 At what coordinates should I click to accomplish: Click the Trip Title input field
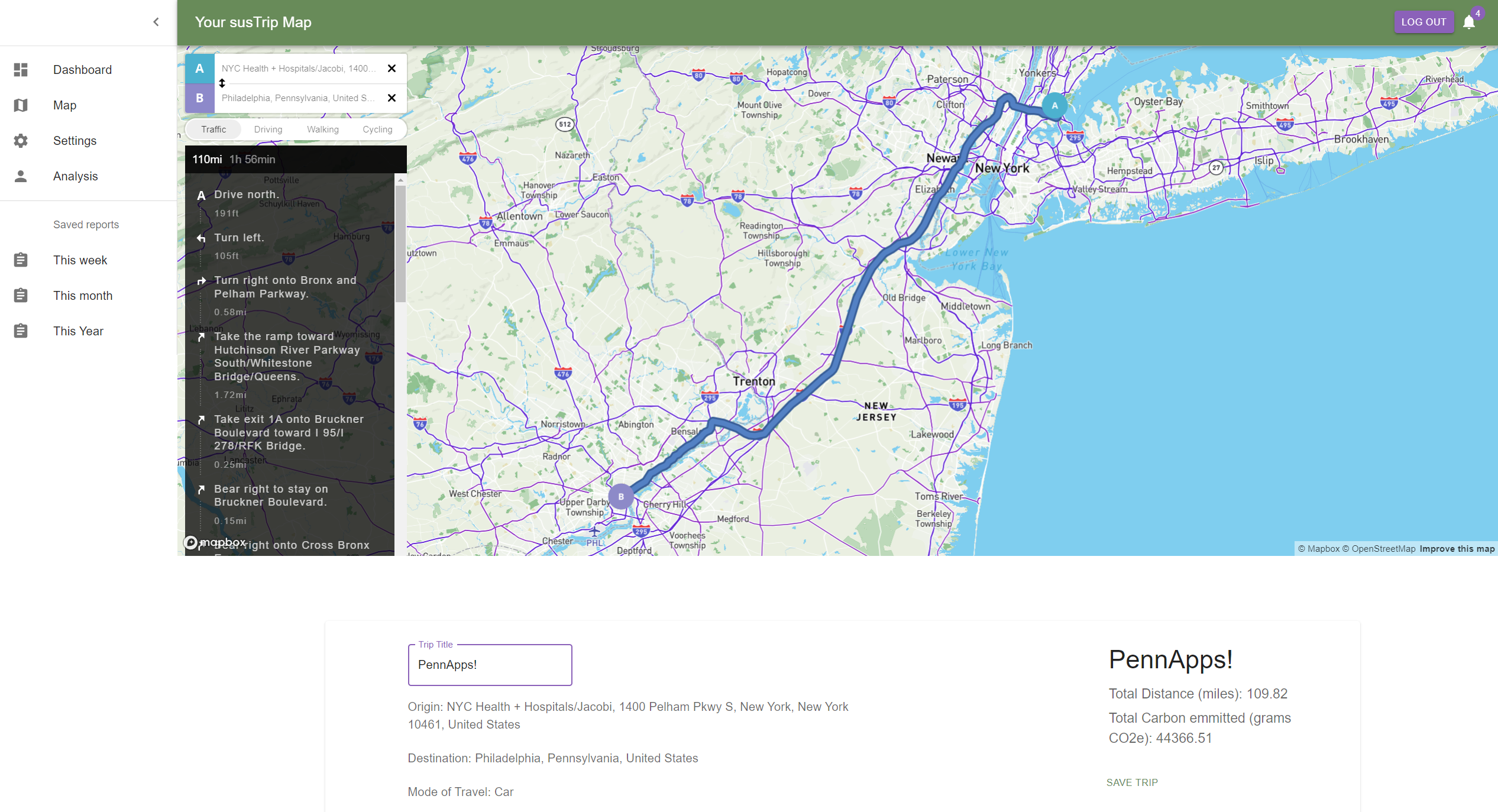490,665
